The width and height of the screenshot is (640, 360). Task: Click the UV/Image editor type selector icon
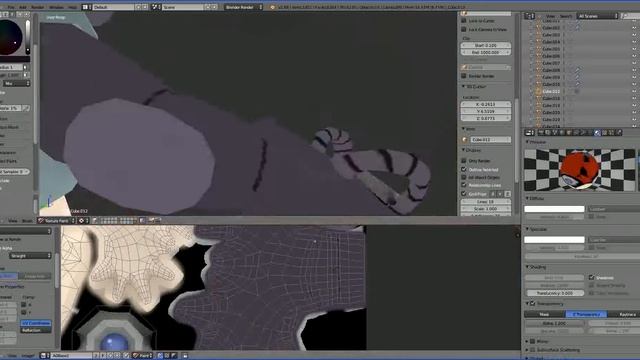click(45, 356)
